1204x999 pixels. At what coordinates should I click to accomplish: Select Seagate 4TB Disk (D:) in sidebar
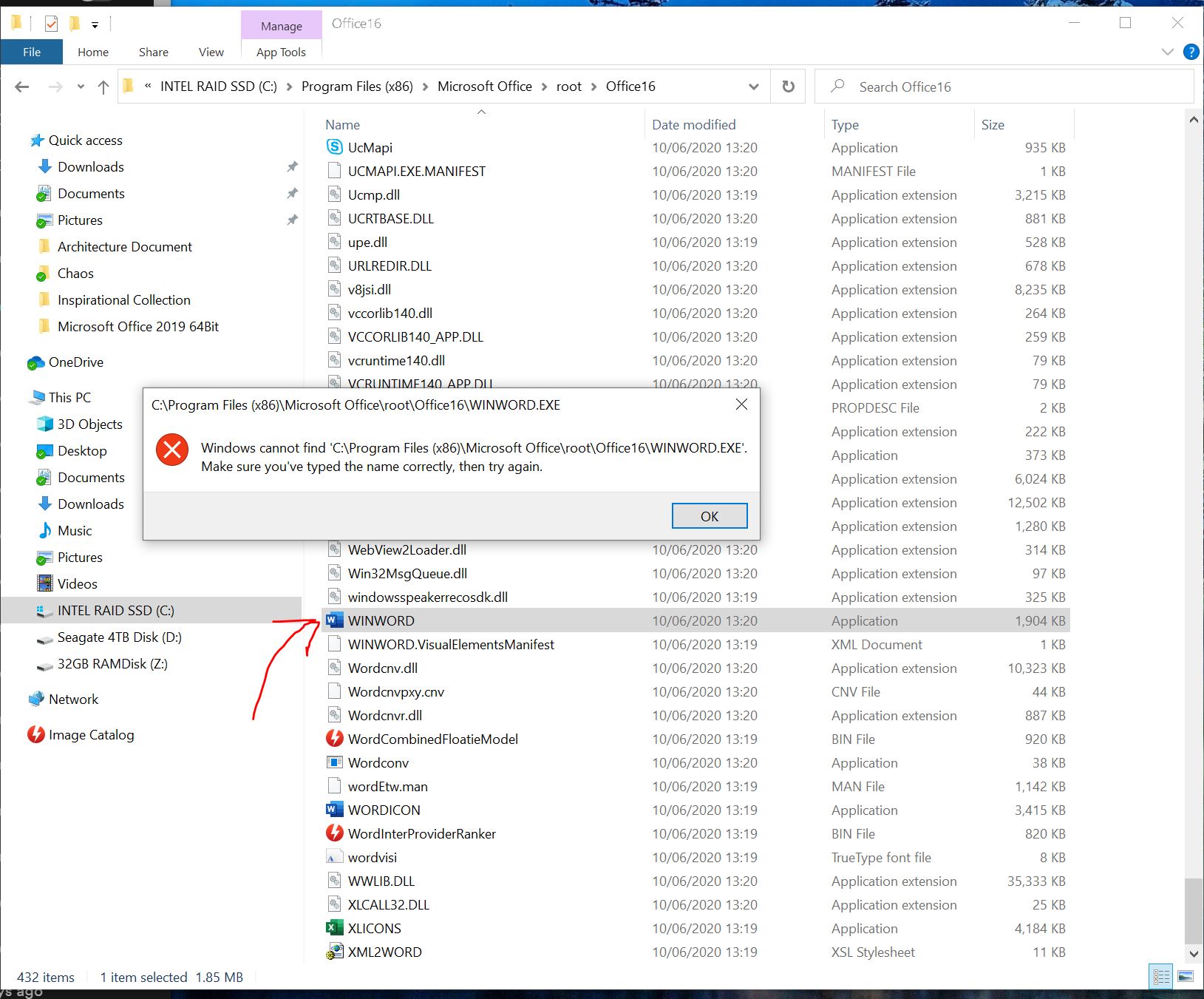(x=119, y=637)
